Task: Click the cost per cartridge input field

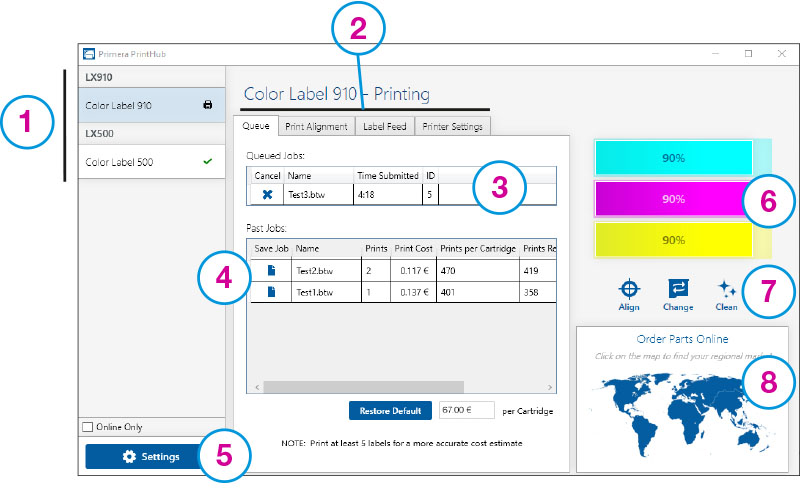Action: click(x=467, y=410)
